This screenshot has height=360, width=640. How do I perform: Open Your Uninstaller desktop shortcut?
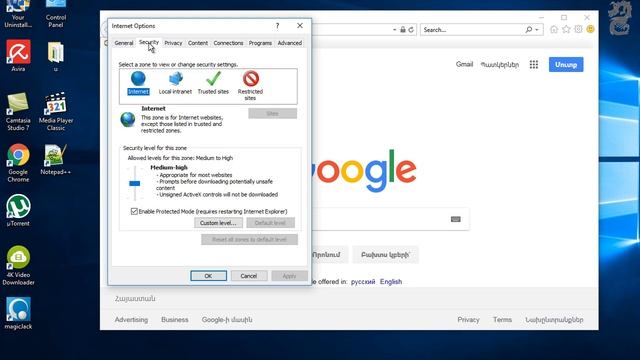[x=18, y=14]
